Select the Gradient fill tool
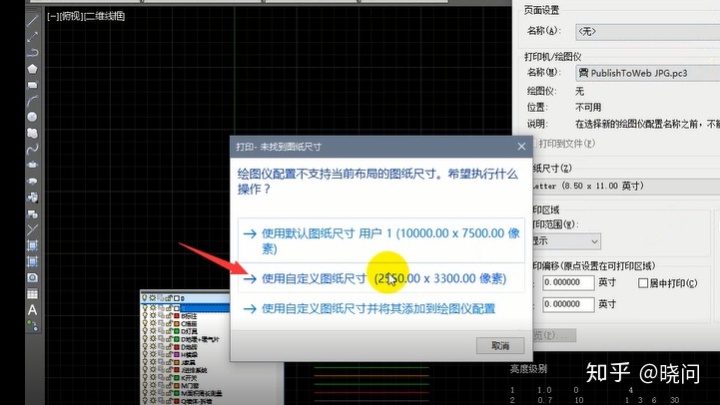This screenshot has height=405, width=720. coord(32,261)
